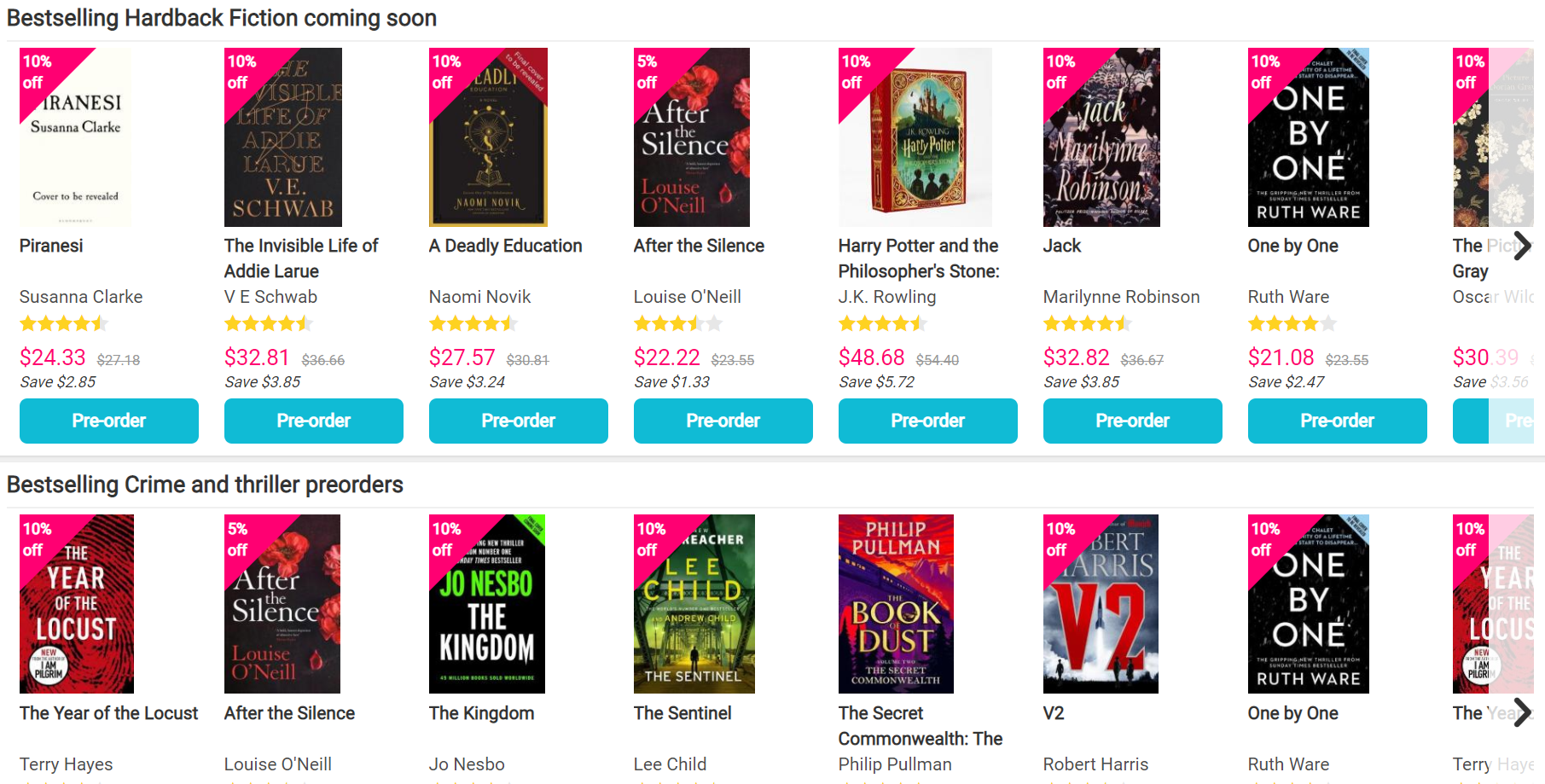Screen dimensions: 1545x784
Task: Click The Kingdom cover by Jo Nesbo
Action: pos(486,604)
